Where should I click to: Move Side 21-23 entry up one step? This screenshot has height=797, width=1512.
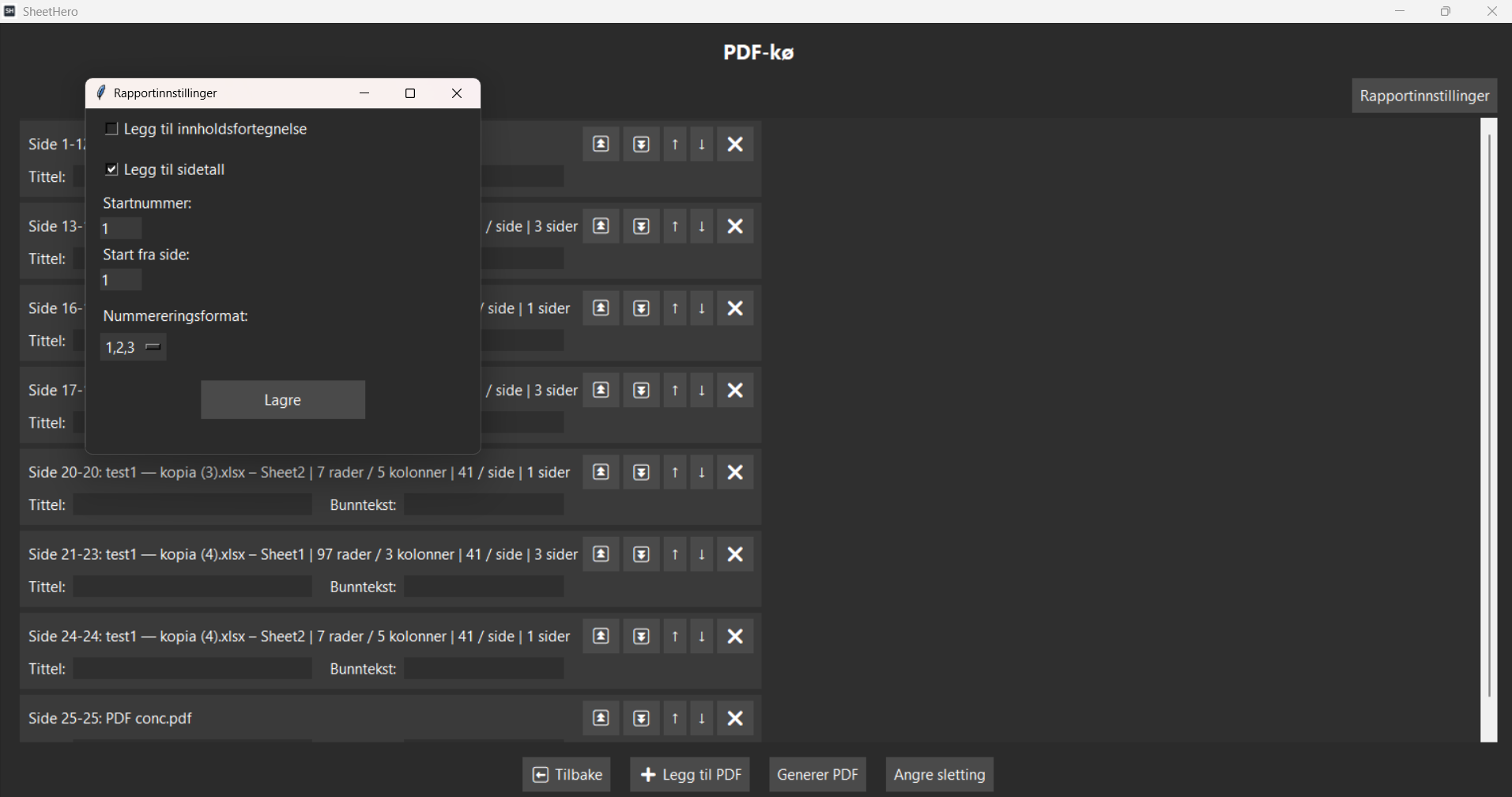point(675,554)
